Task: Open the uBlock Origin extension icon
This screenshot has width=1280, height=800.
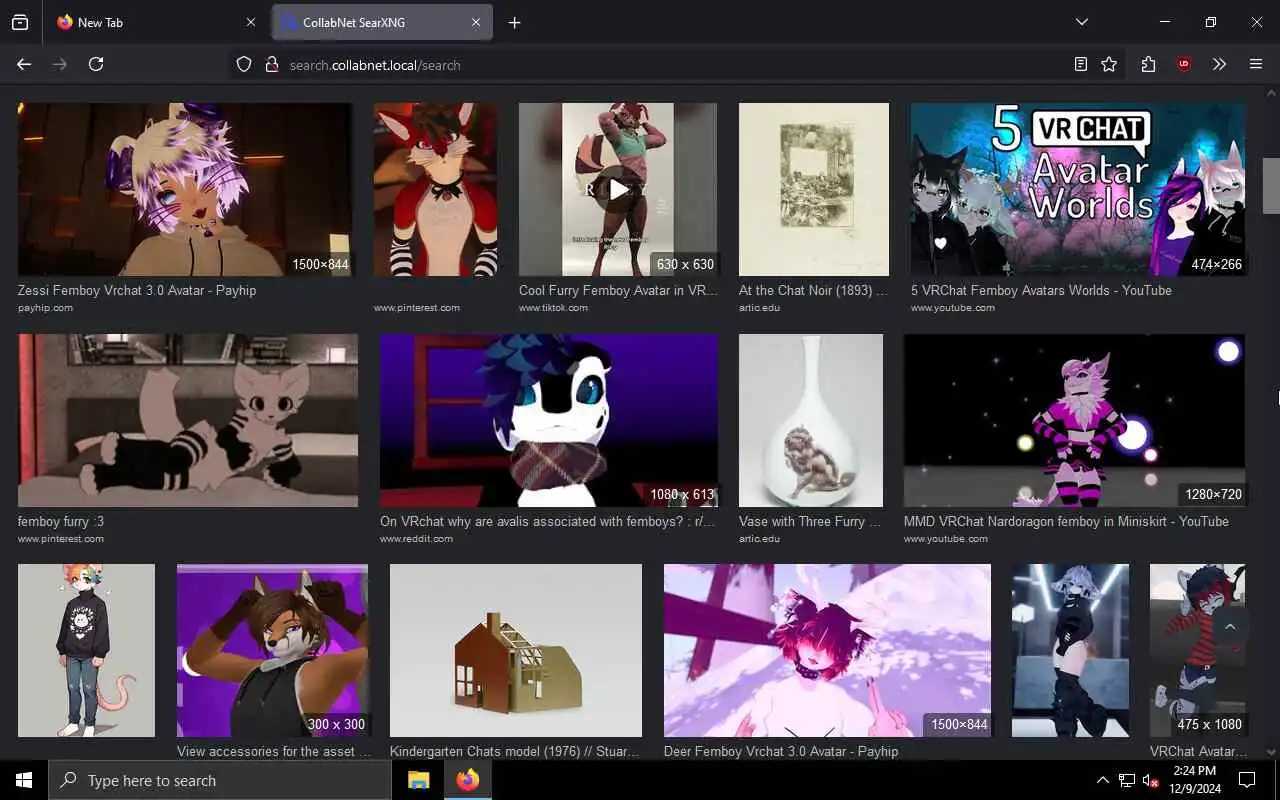Action: click(x=1184, y=64)
